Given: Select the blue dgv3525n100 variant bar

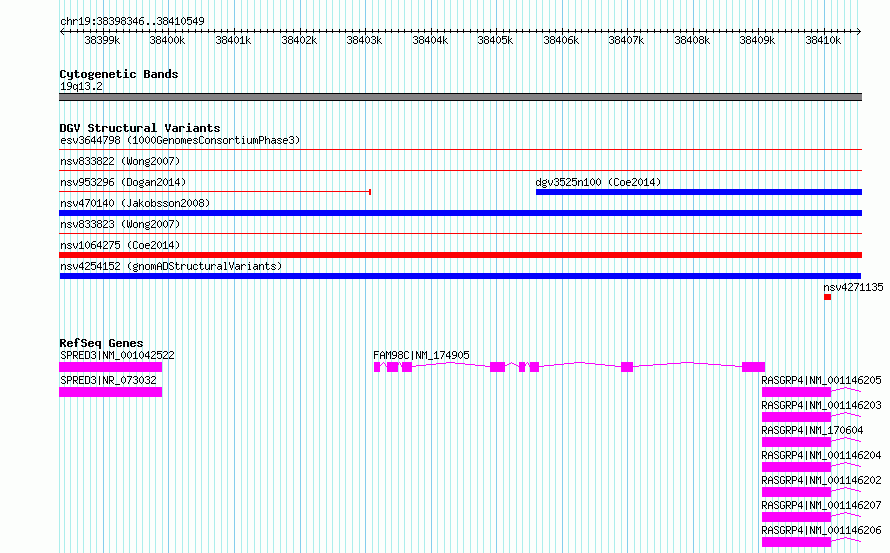Looking at the screenshot, I should [699, 192].
